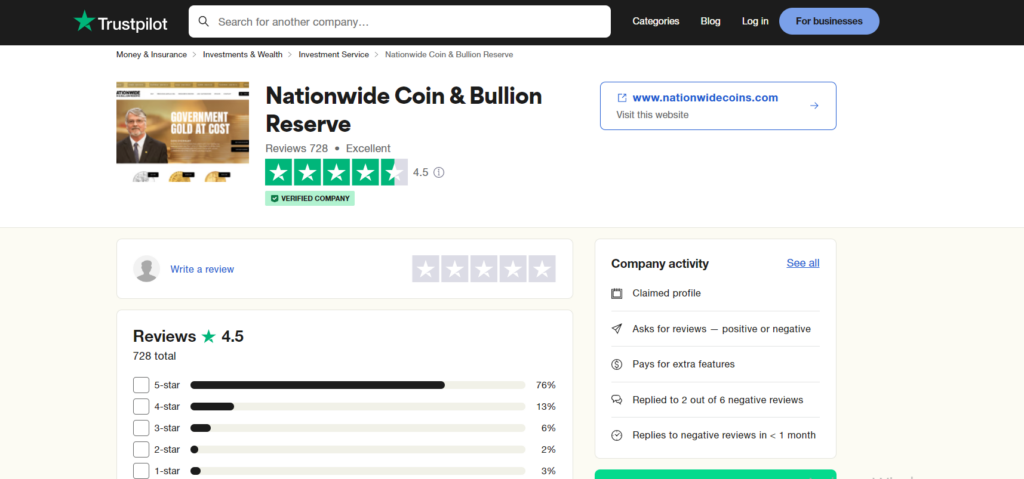The height and width of the screenshot is (479, 1024).
Task: Click the Excellent rating label
Action: (x=368, y=148)
